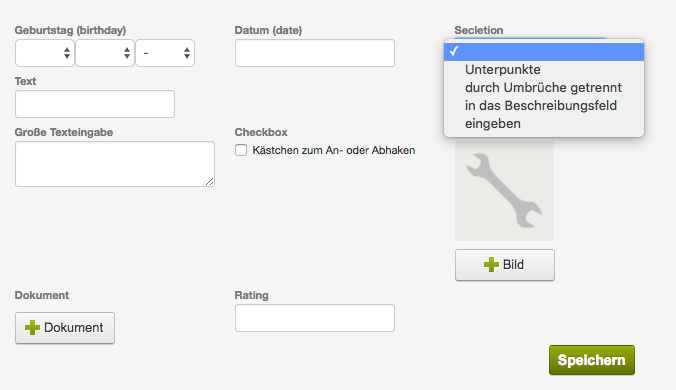The width and height of the screenshot is (676, 390).
Task: Click into the Text input field
Action: tap(95, 104)
